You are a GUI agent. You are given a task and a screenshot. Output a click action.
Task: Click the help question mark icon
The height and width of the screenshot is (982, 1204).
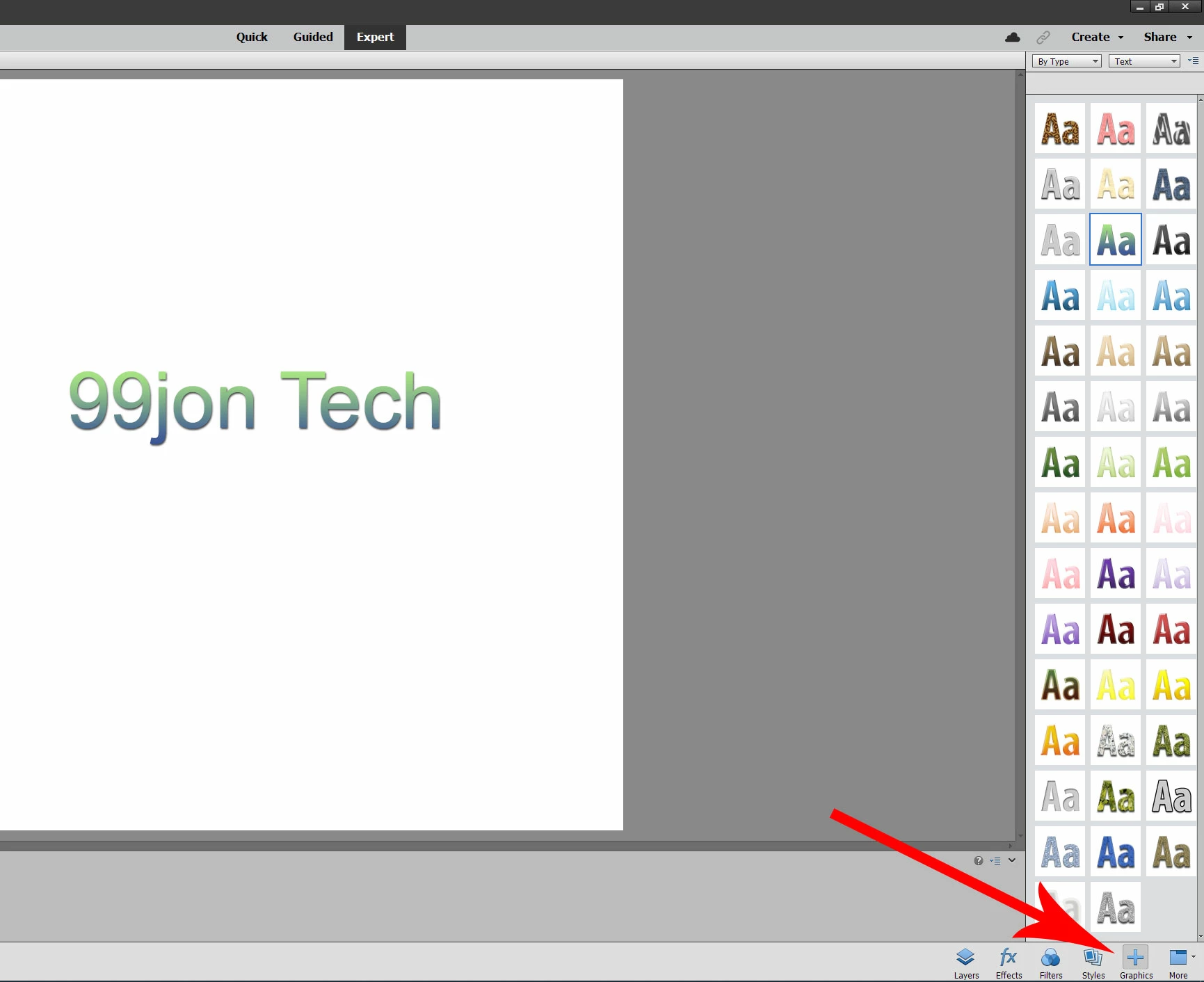tap(979, 861)
